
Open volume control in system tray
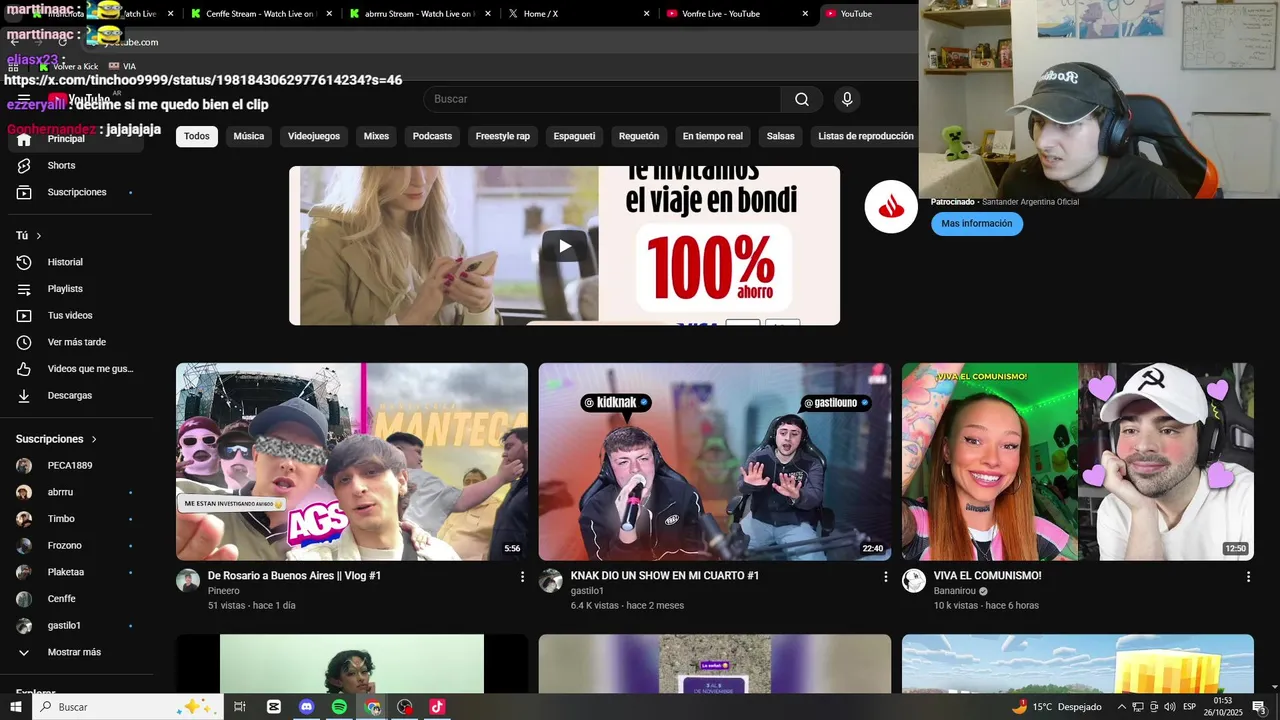[1170, 707]
